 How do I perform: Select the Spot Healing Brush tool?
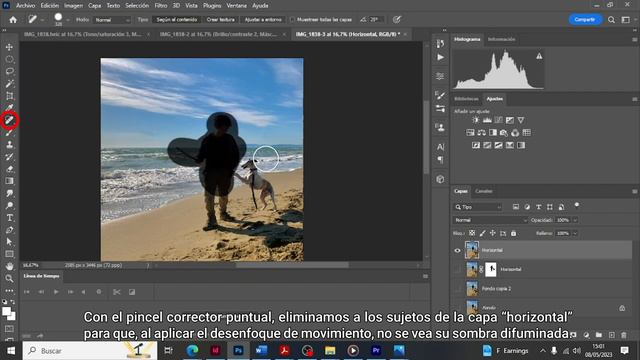click(x=9, y=120)
